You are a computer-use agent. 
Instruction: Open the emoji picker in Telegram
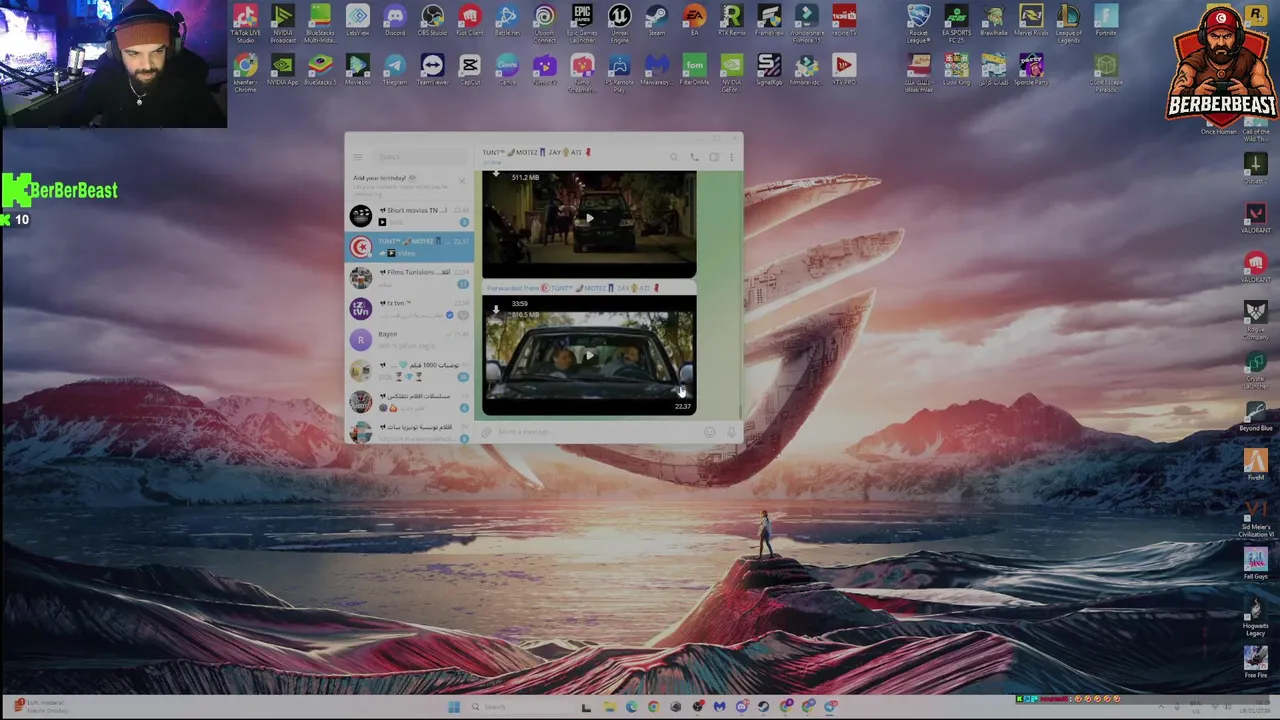pyautogui.click(x=709, y=432)
